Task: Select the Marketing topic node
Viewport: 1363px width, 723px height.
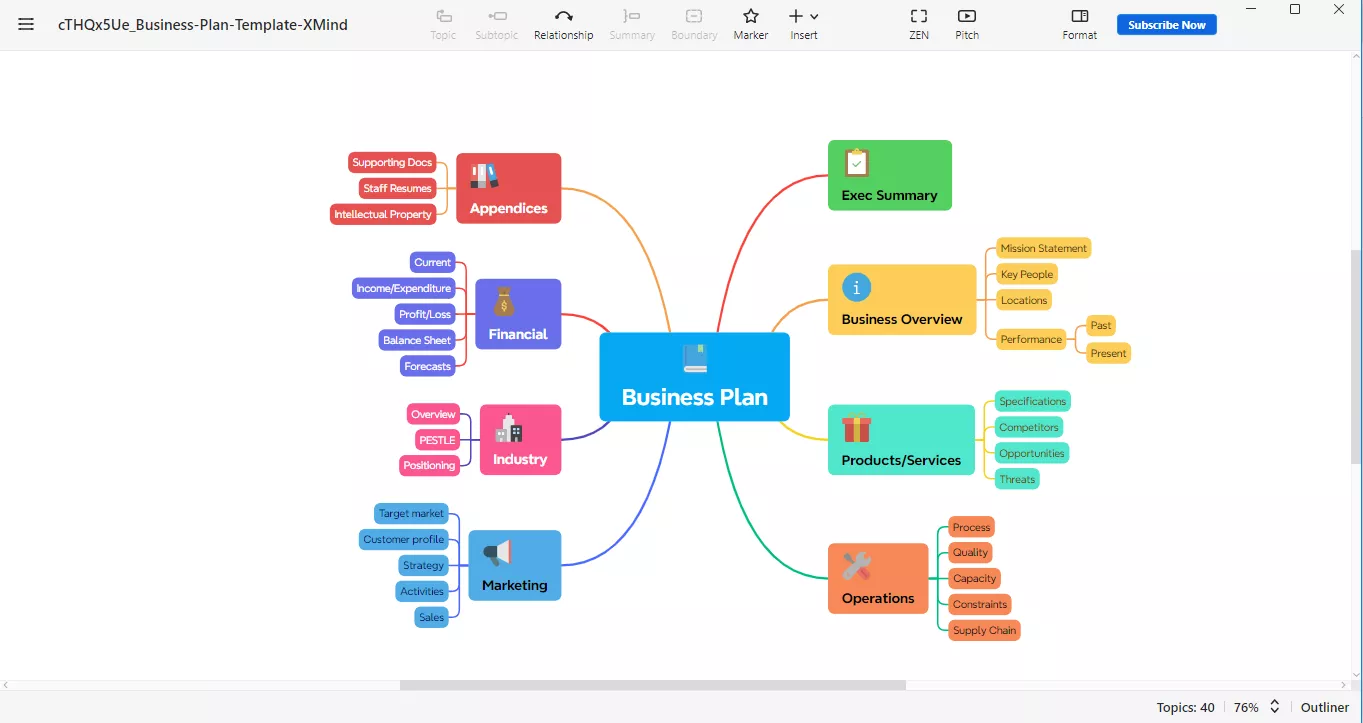Action: click(x=514, y=565)
